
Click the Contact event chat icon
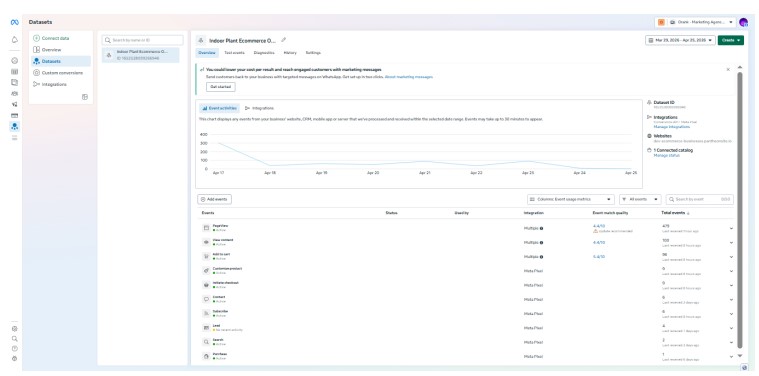tap(206, 299)
